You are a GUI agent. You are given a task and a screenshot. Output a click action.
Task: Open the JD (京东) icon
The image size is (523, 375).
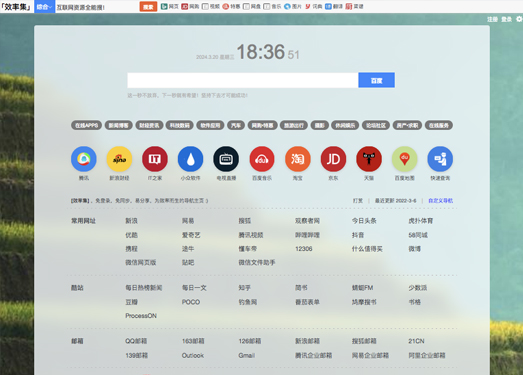[x=333, y=159]
